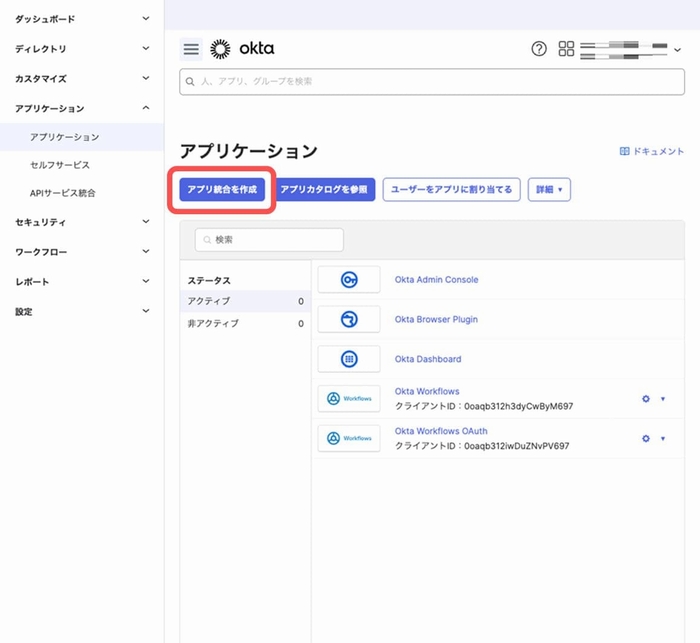Open the 詳細 dropdown button
Screen dimensions: 700x643
[549, 189]
